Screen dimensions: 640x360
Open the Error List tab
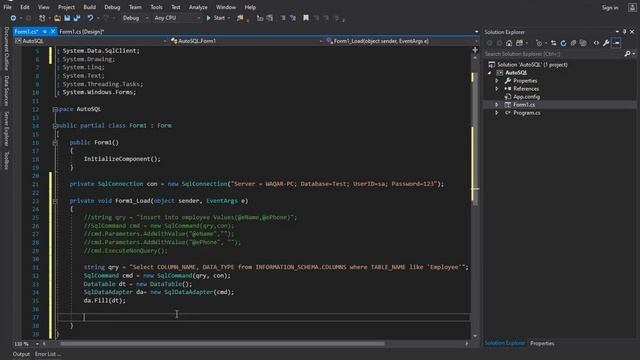tap(48, 354)
